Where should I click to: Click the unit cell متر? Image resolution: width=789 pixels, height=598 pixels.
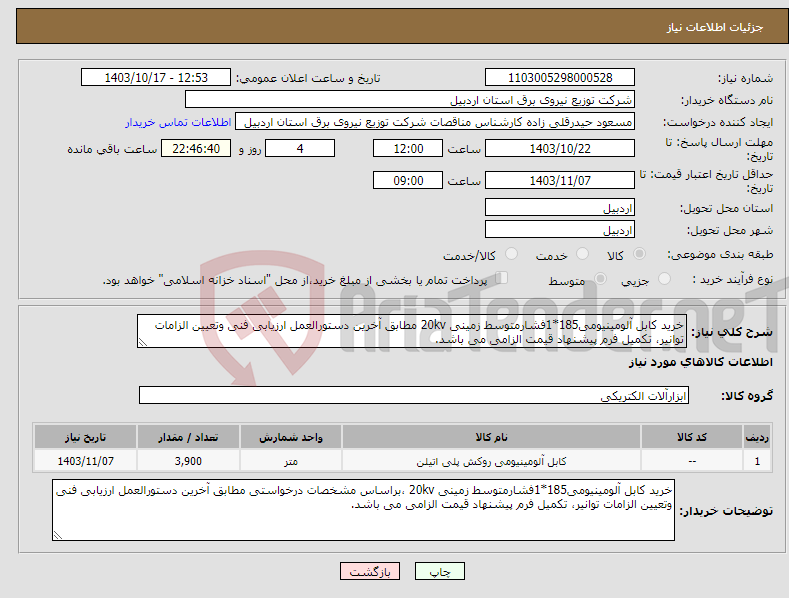point(291,461)
